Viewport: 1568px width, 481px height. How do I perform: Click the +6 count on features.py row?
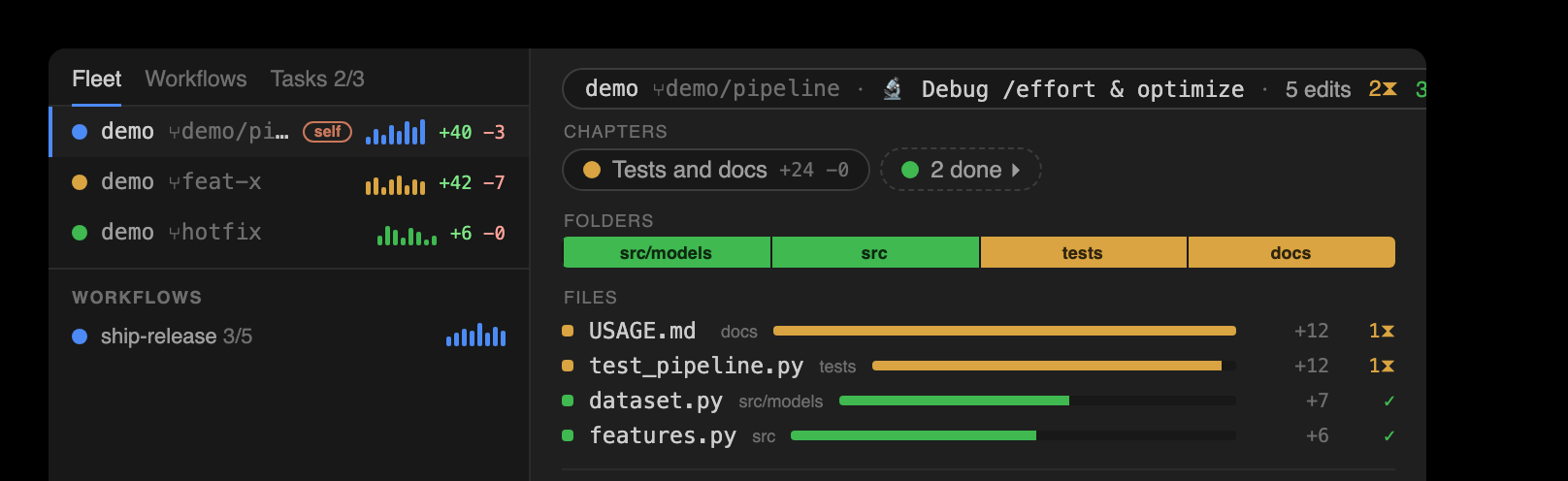point(1317,435)
